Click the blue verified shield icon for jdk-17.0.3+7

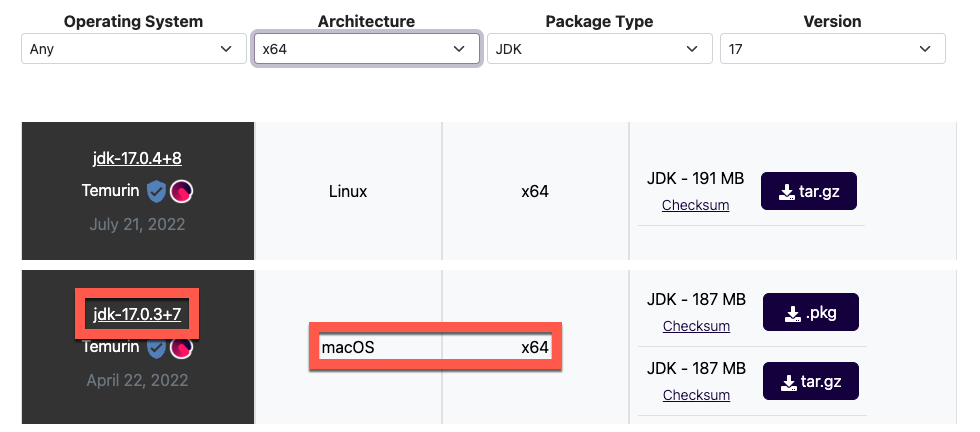156,348
